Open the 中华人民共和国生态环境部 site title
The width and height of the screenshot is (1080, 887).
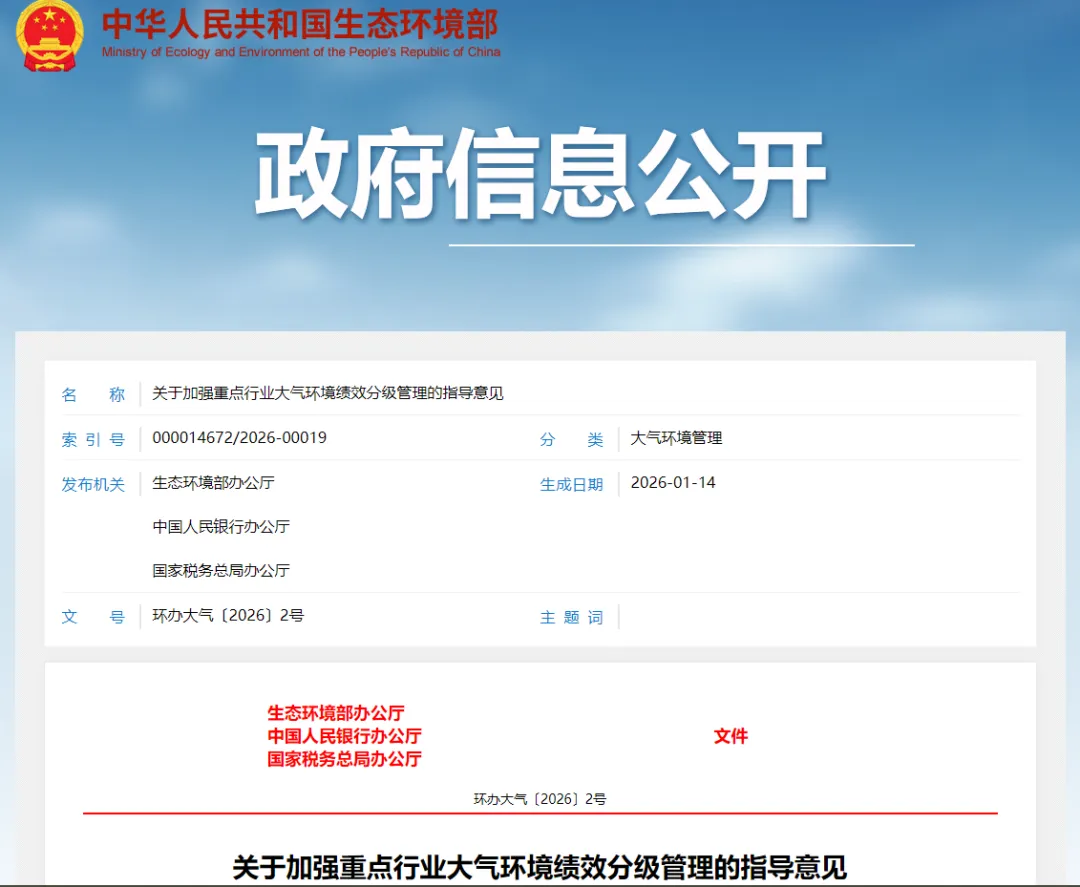pos(300,23)
